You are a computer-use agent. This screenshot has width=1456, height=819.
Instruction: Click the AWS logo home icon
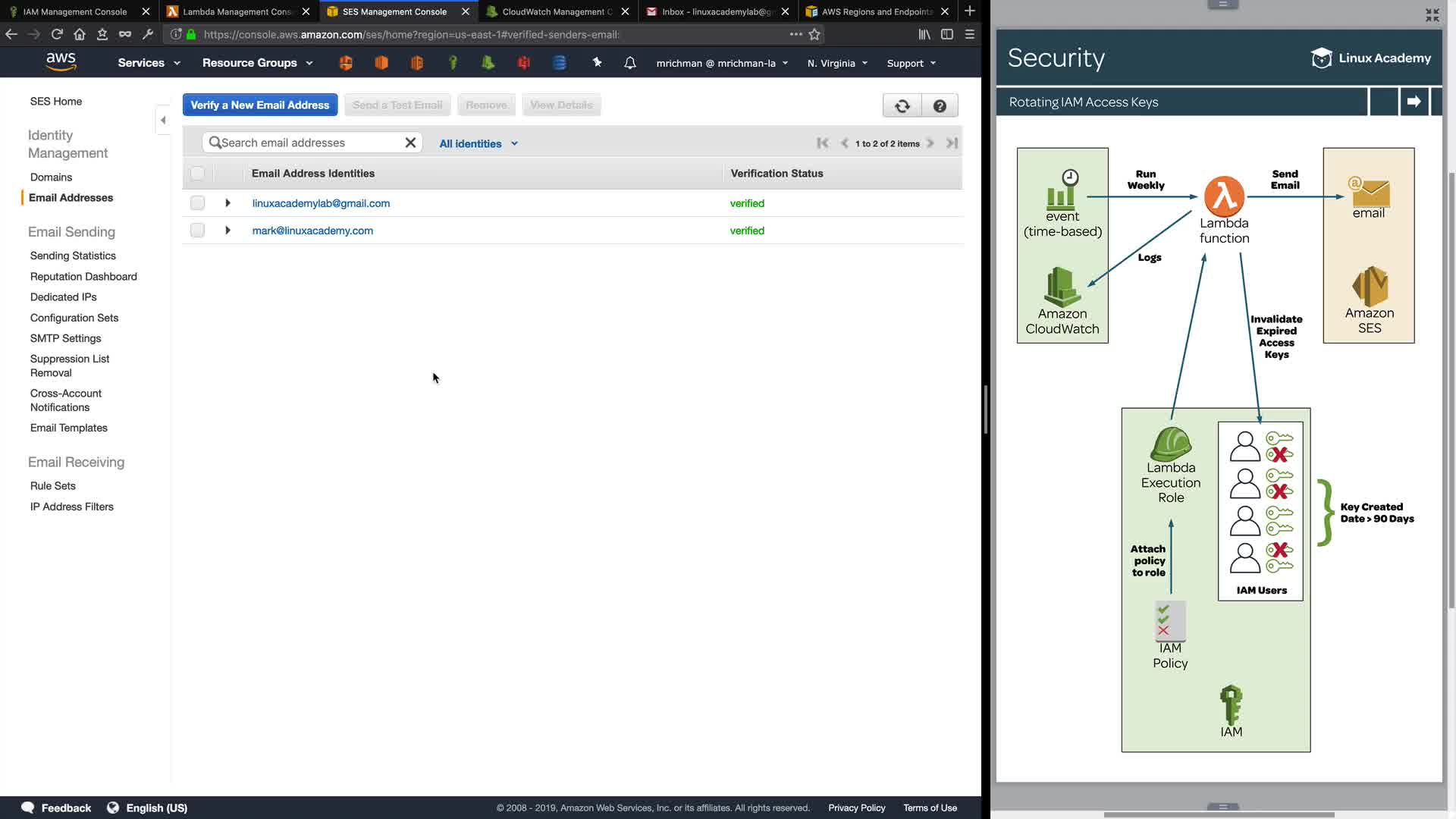pyautogui.click(x=61, y=62)
